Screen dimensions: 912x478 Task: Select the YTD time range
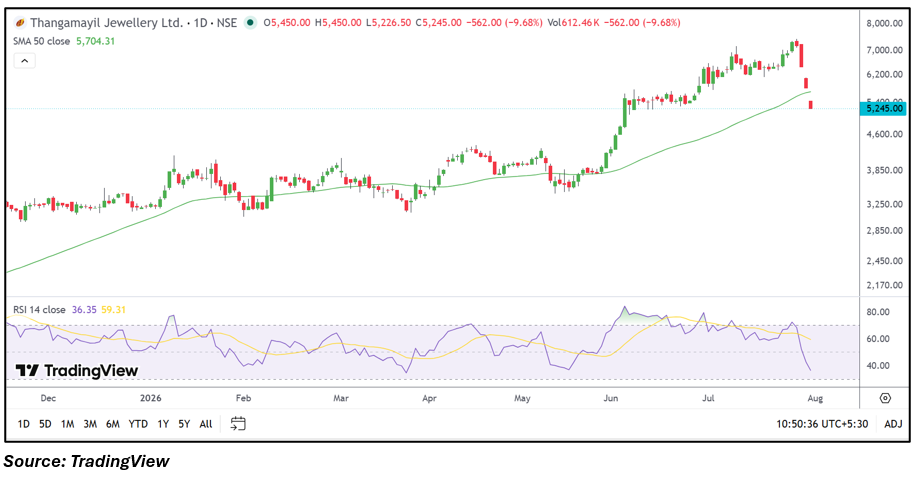pyautogui.click(x=138, y=424)
